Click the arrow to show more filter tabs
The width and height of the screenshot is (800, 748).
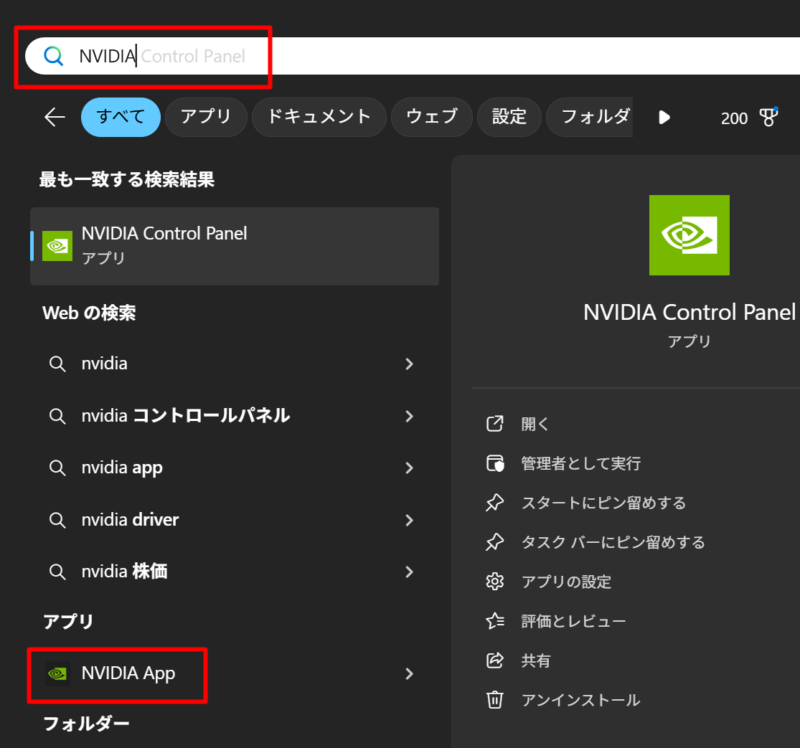click(x=664, y=117)
